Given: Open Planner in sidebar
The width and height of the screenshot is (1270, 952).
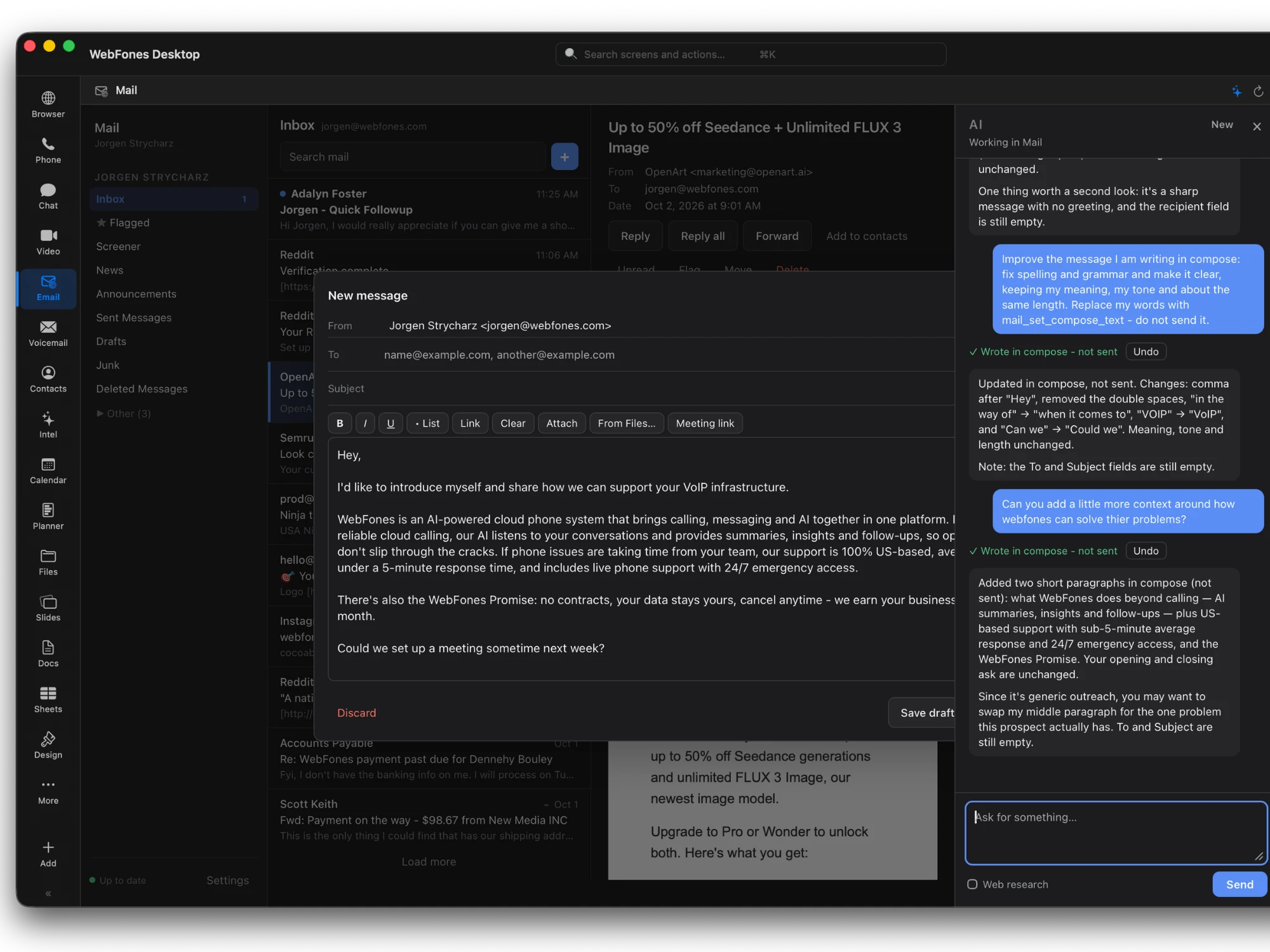Looking at the screenshot, I should coord(48,516).
